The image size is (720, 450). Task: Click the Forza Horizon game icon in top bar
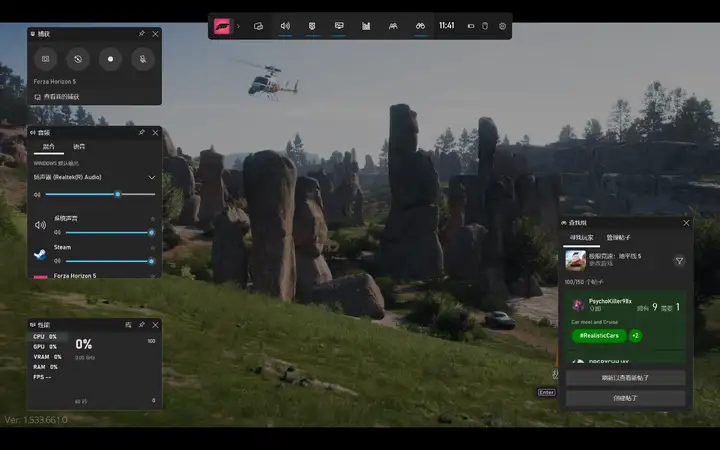pos(222,26)
